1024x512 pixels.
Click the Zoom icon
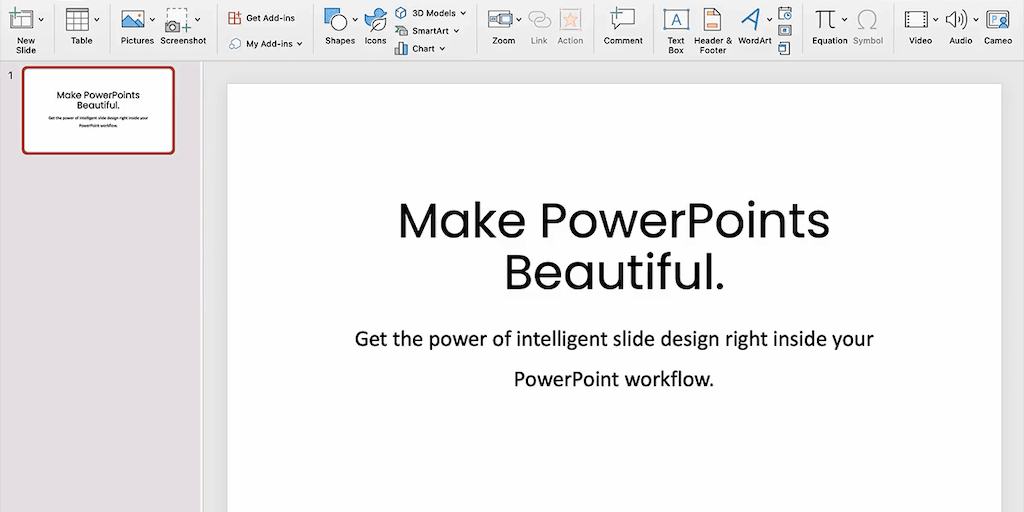tap(500, 20)
